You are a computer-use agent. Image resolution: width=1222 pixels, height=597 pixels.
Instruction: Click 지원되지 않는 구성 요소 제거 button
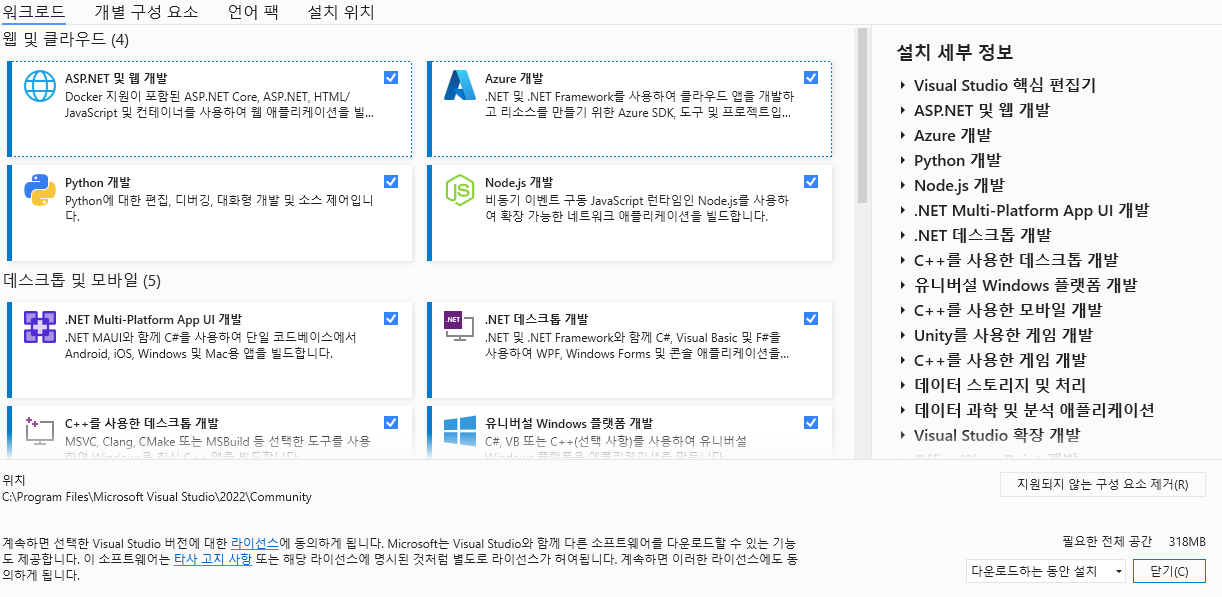tap(1103, 484)
